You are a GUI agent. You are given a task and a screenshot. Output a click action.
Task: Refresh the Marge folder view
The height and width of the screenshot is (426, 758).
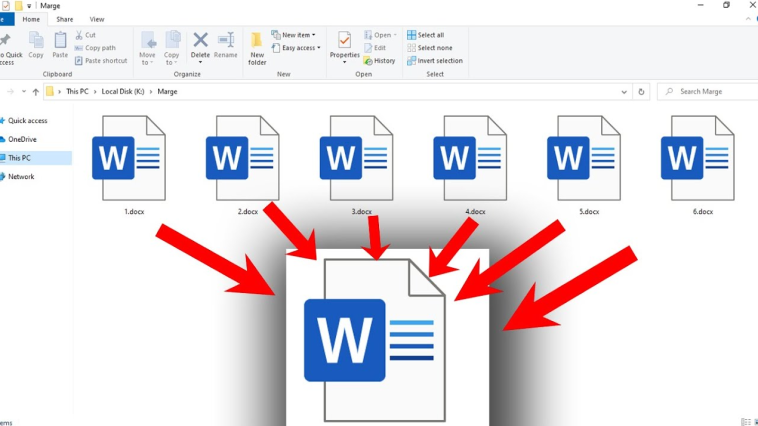click(642, 92)
